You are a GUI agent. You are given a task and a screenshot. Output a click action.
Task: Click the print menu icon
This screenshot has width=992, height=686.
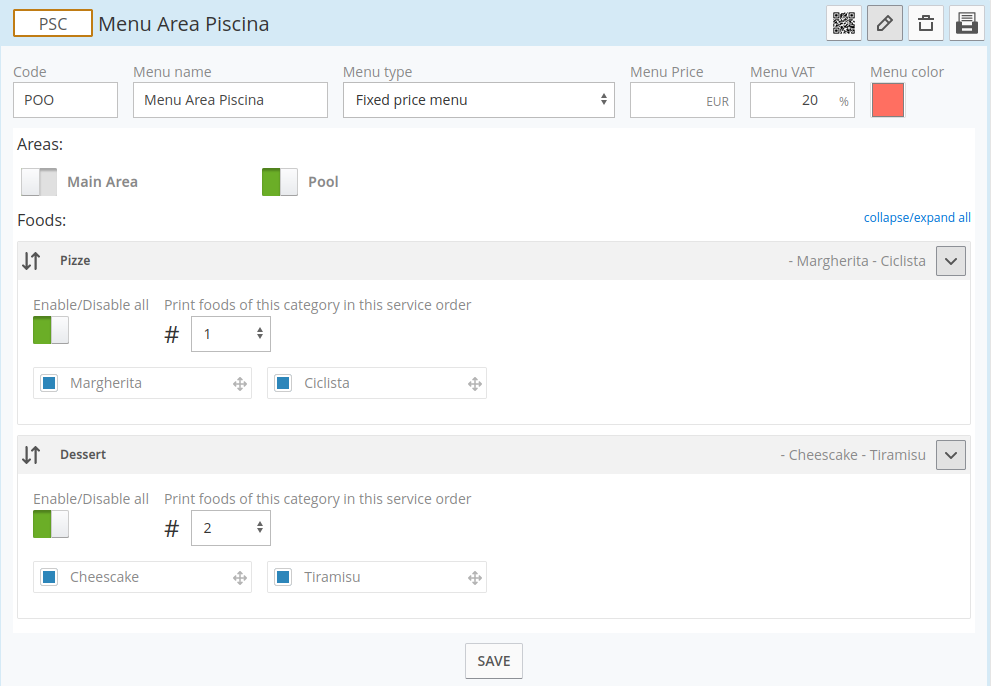pyautogui.click(x=966, y=23)
